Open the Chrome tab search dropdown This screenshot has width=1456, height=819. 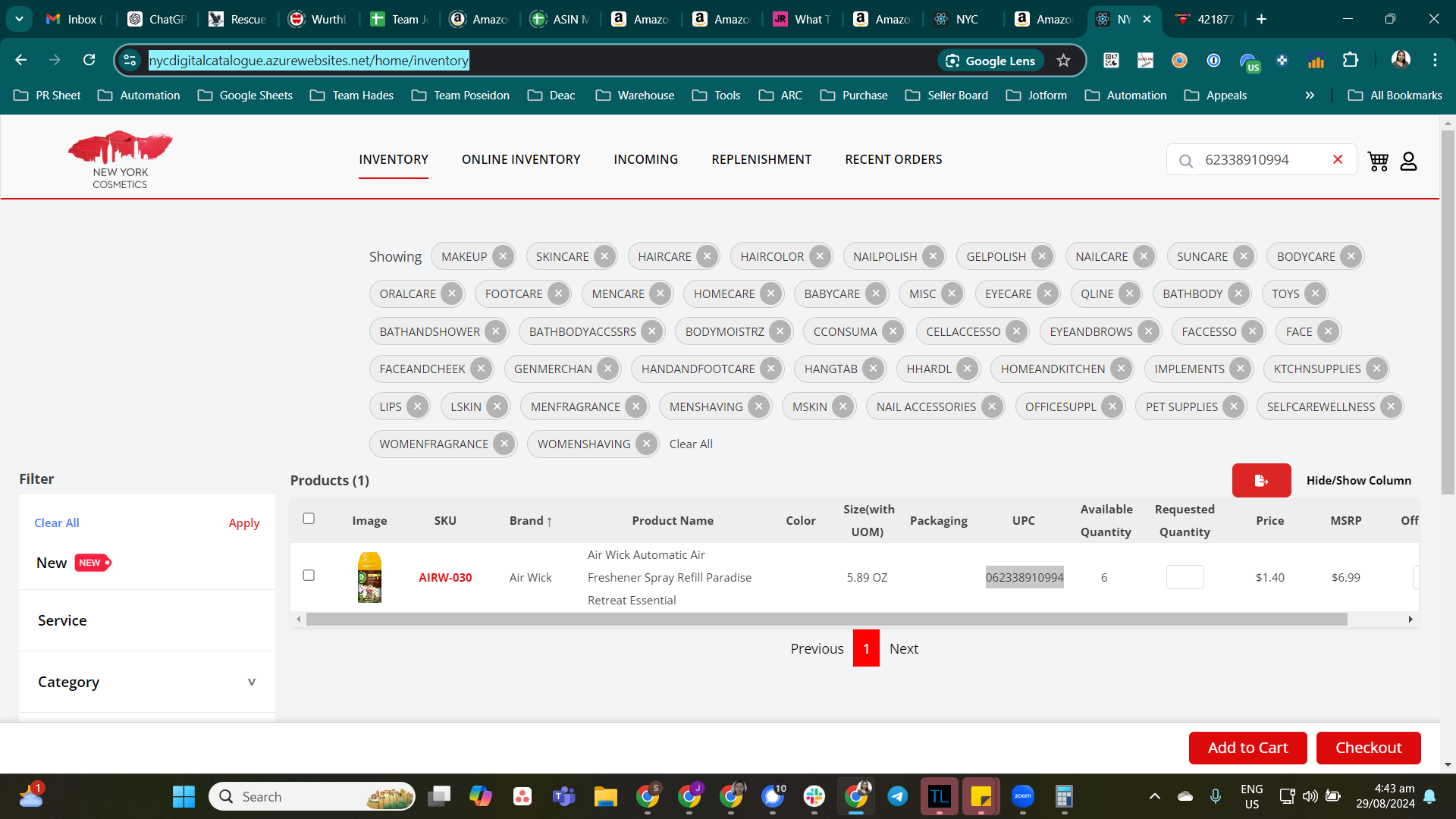pos(19,19)
